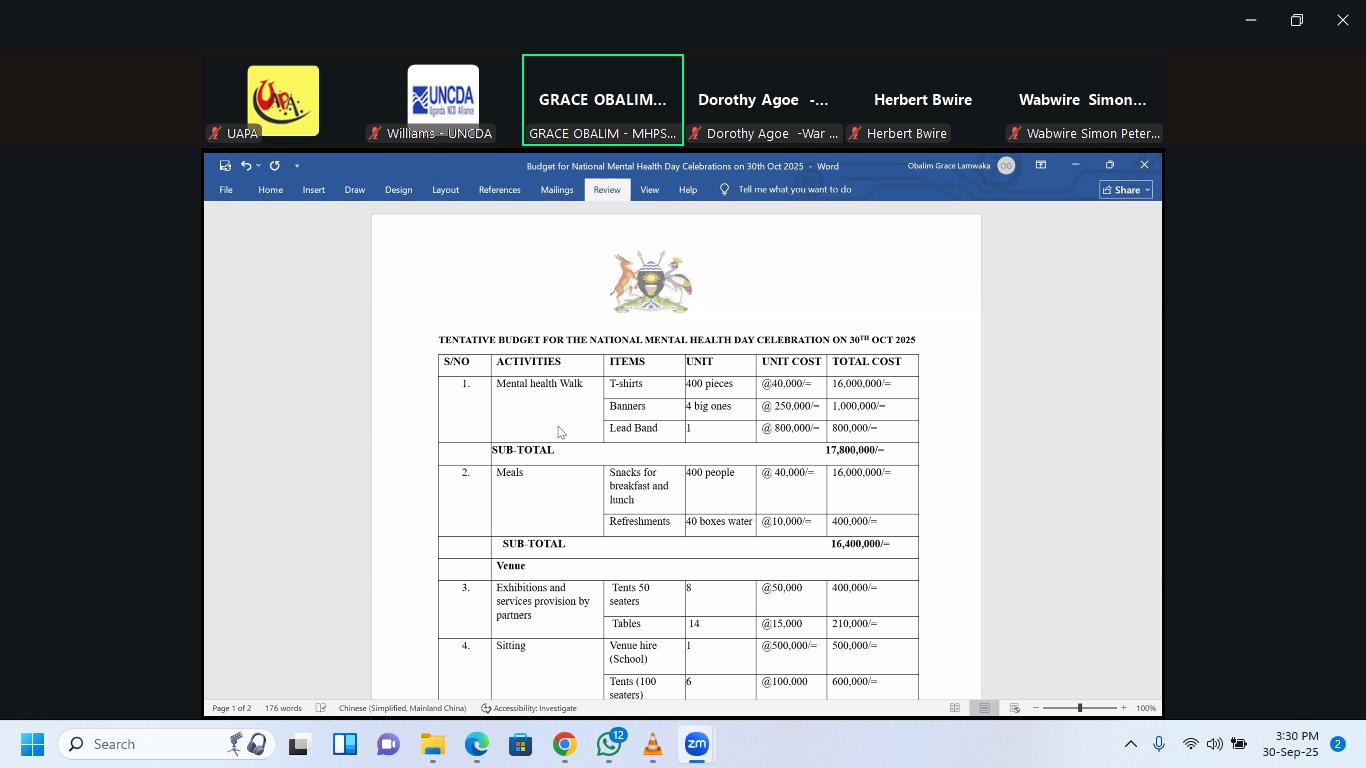Click the Save icon in Word's title bar
1366x768 pixels.
click(225, 166)
